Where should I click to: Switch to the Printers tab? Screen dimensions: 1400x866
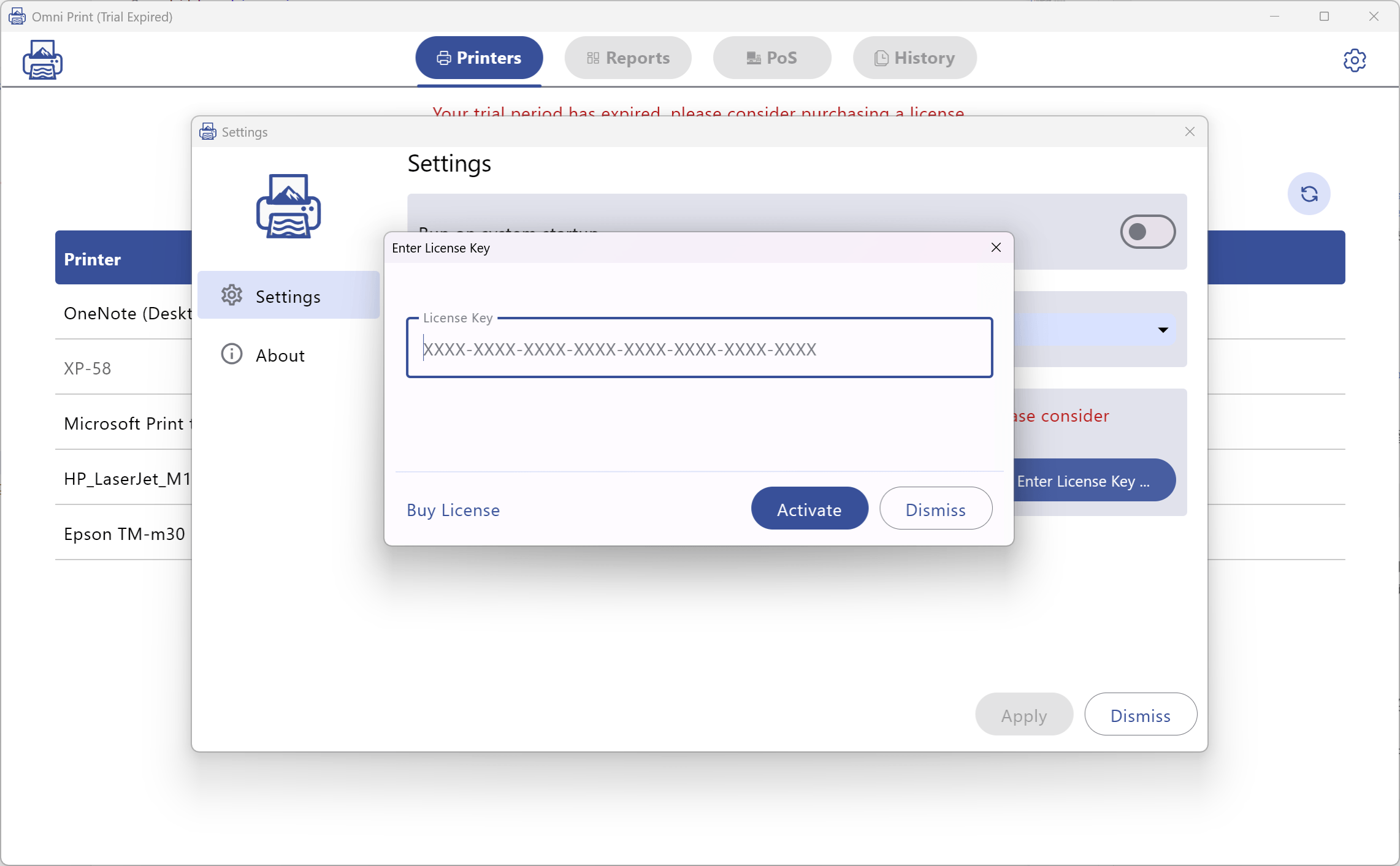click(x=478, y=57)
